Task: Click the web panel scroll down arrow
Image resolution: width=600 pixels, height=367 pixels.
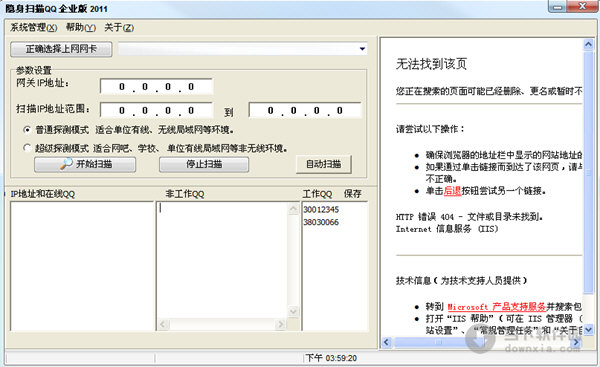Action: click(x=589, y=329)
